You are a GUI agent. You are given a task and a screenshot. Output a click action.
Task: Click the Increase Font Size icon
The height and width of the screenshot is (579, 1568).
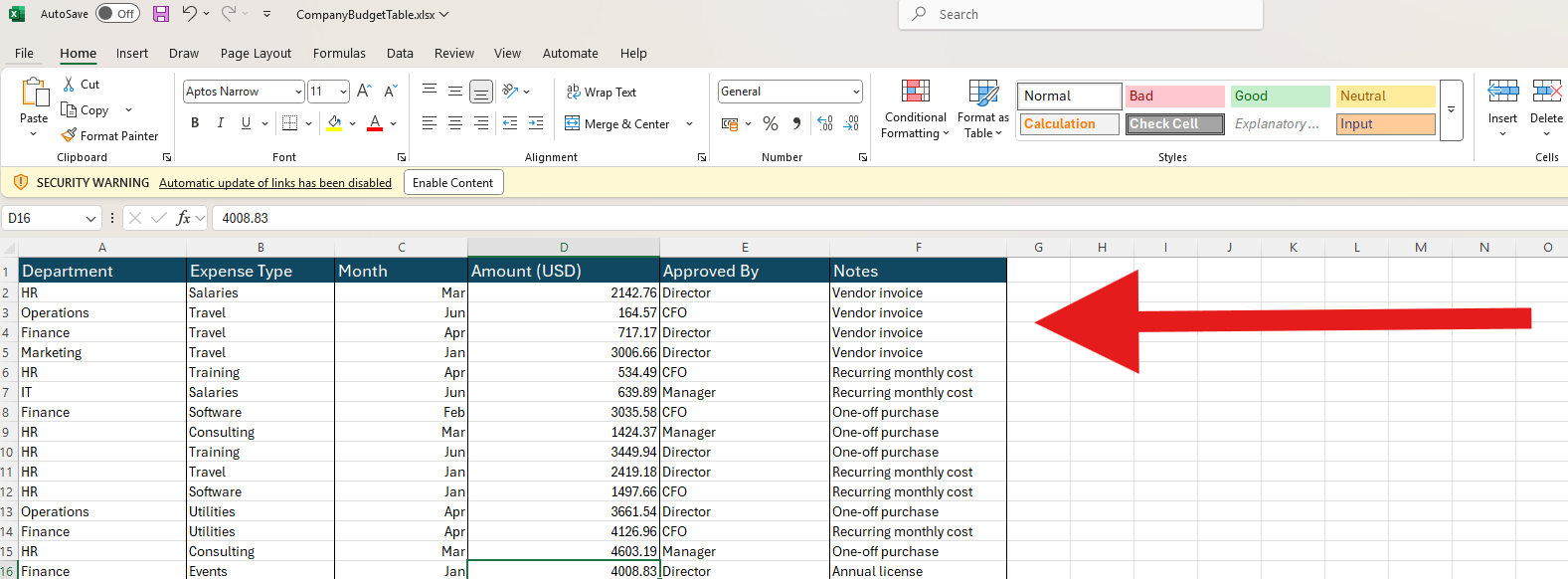coord(364,92)
